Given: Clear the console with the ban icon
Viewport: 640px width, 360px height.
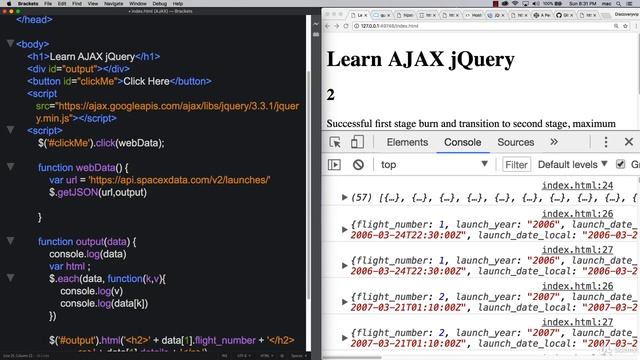Looking at the screenshot, I should tap(358, 164).
